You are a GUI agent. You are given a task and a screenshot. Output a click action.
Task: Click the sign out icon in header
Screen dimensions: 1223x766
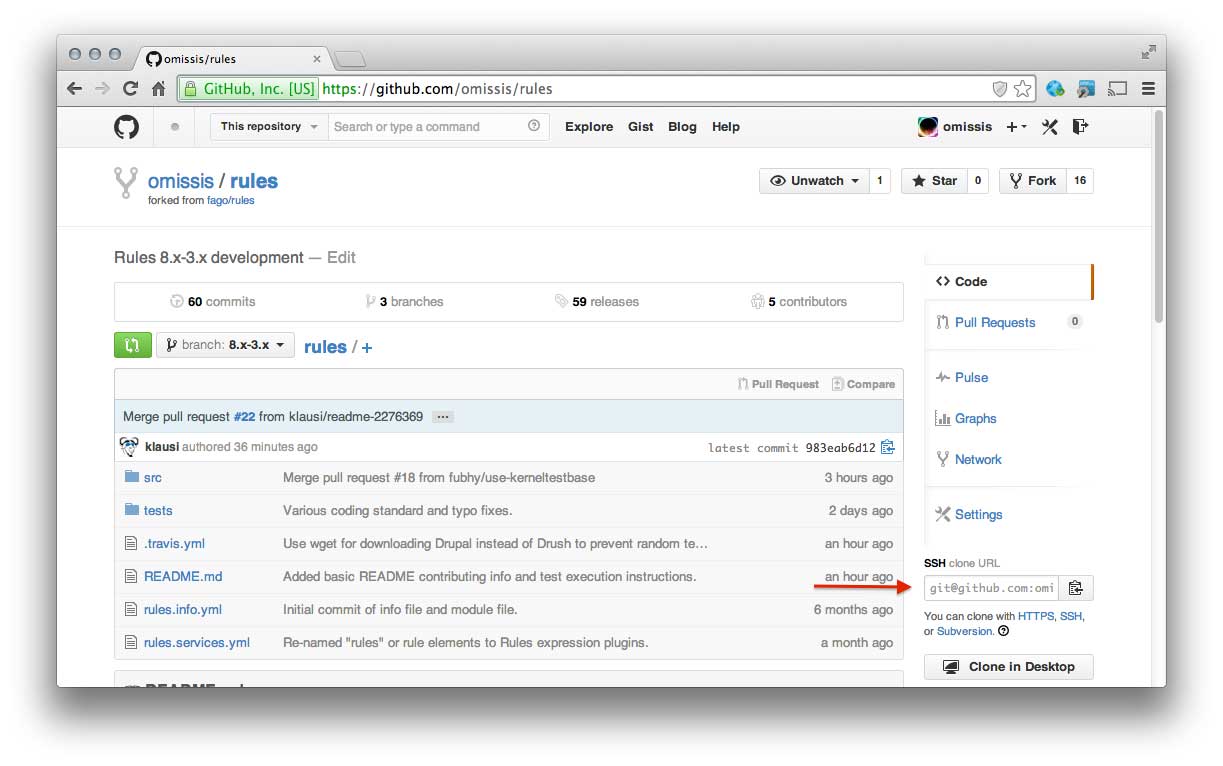point(1080,126)
